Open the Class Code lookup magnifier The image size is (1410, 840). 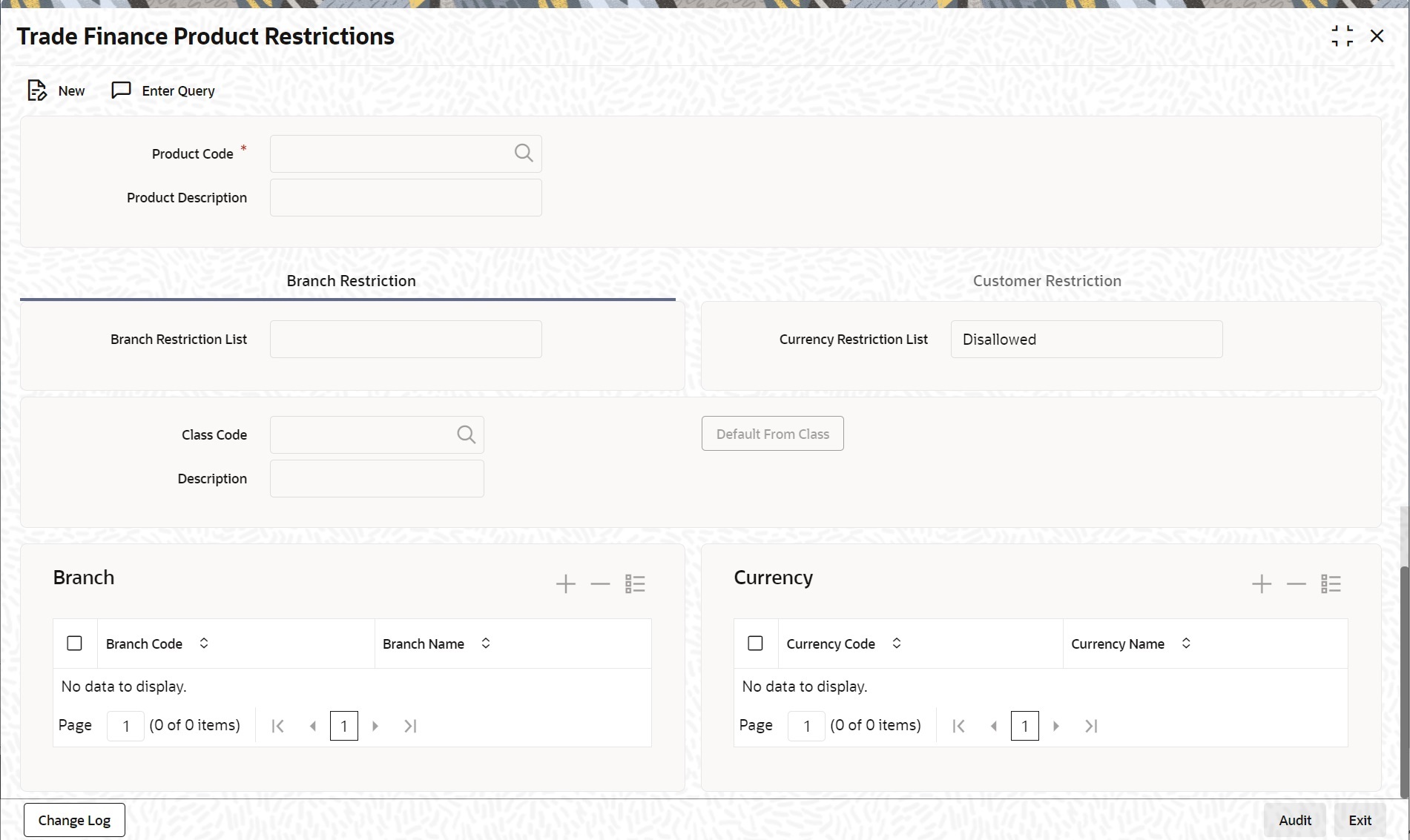(466, 434)
